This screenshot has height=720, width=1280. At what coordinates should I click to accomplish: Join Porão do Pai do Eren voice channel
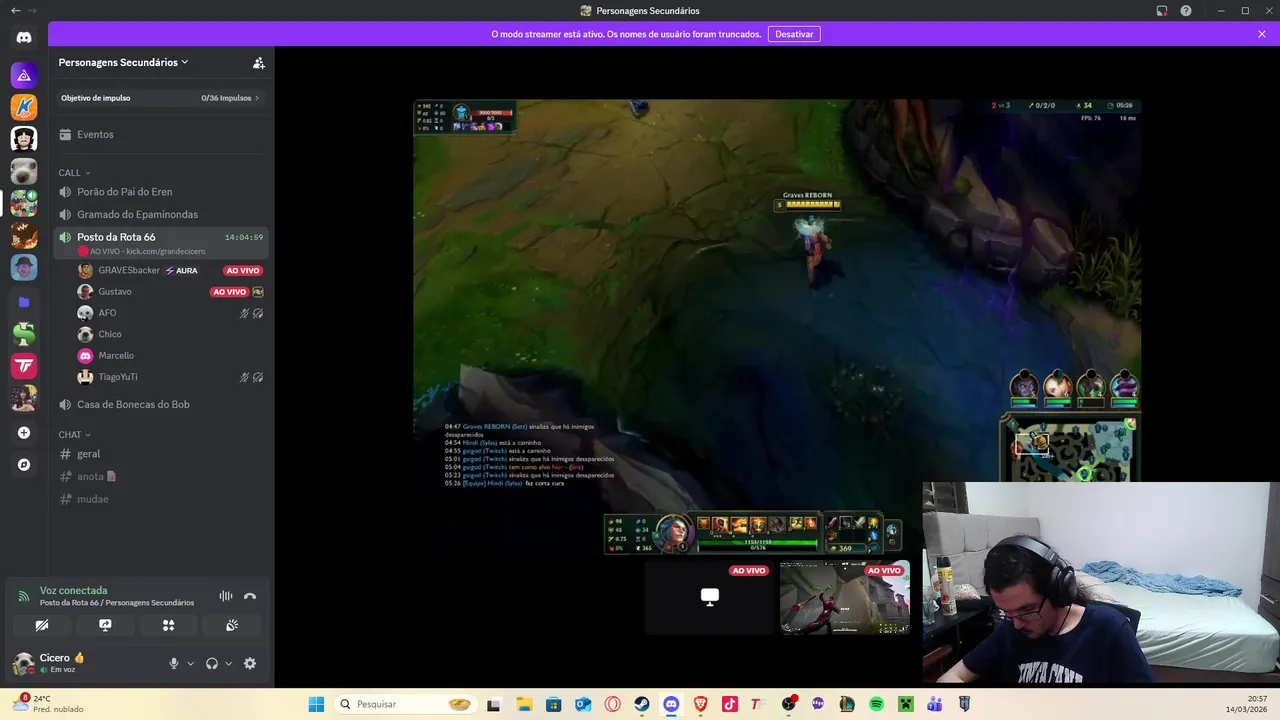pyautogui.click(x=161, y=191)
